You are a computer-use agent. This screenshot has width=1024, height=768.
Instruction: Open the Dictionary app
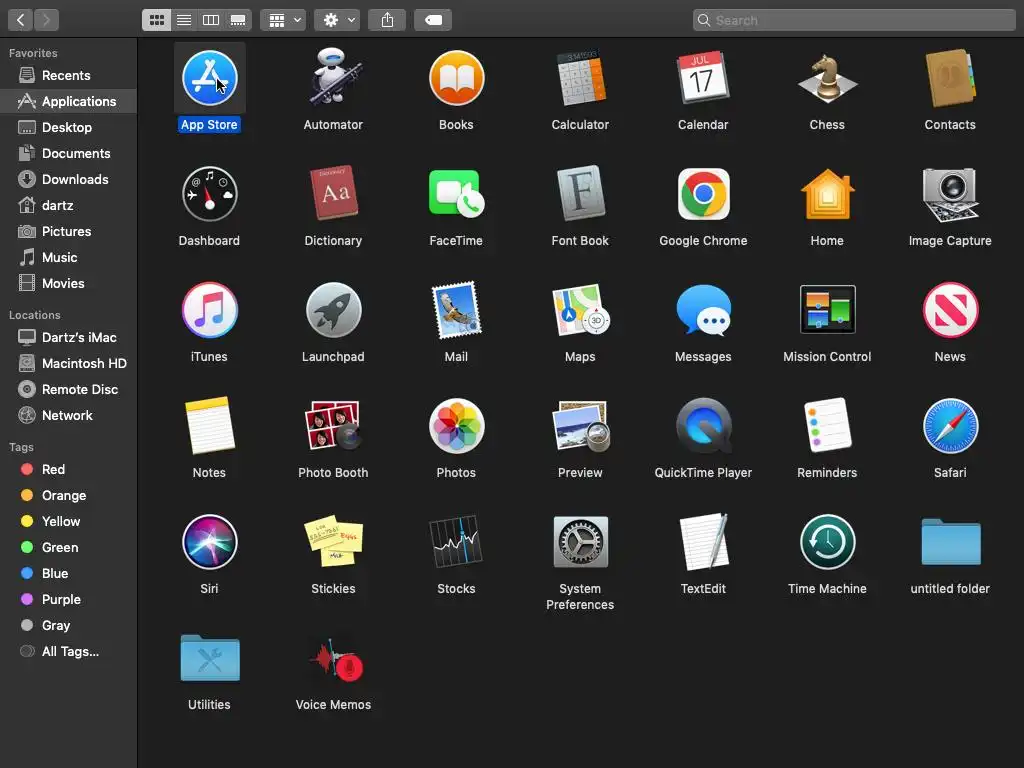333,193
